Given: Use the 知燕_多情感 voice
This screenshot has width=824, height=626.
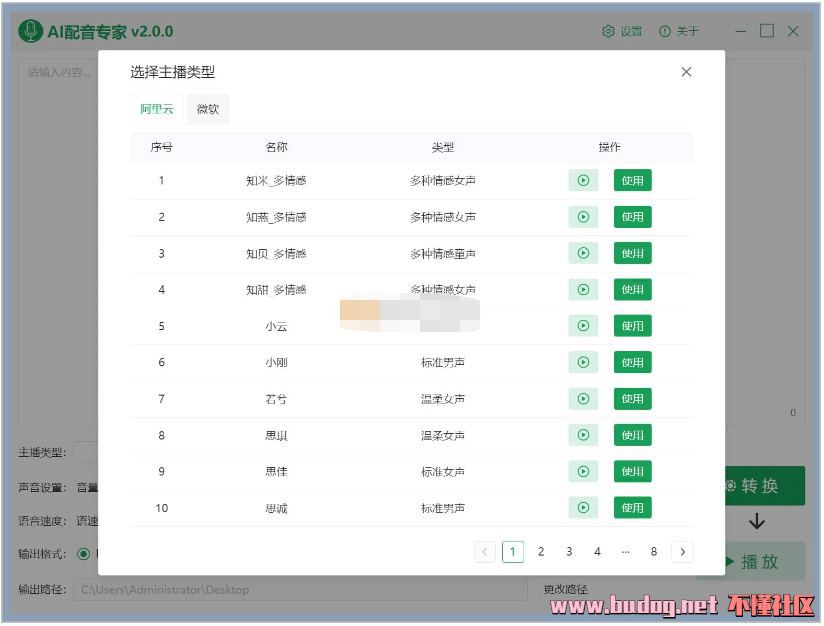Looking at the screenshot, I should 632,217.
